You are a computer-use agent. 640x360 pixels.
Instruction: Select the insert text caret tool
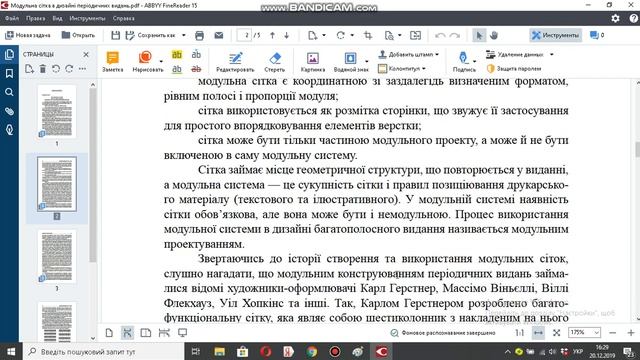[196, 54]
